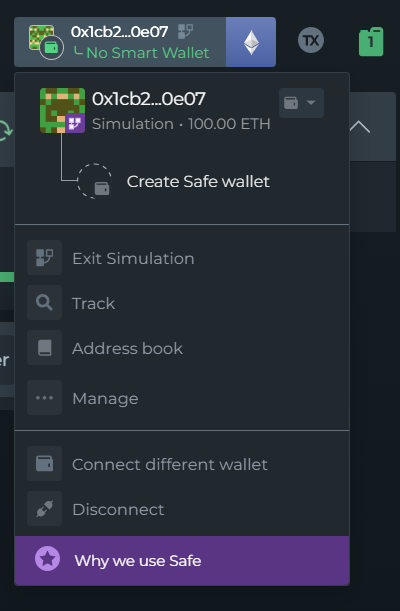Click the Disconnect plug icon

(x=44, y=509)
